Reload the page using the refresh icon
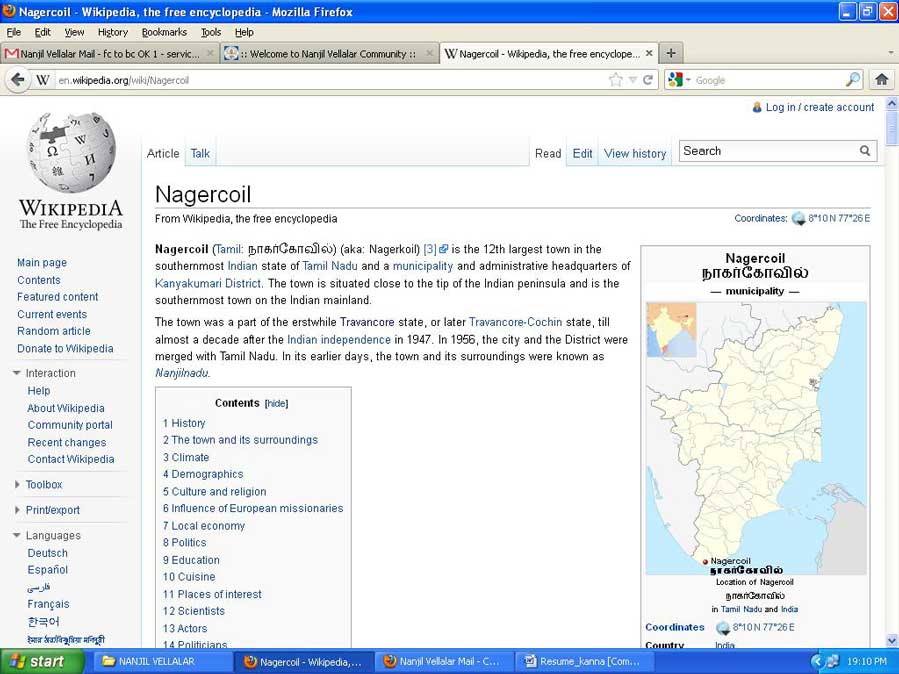The width and height of the screenshot is (899, 674). 648,80
